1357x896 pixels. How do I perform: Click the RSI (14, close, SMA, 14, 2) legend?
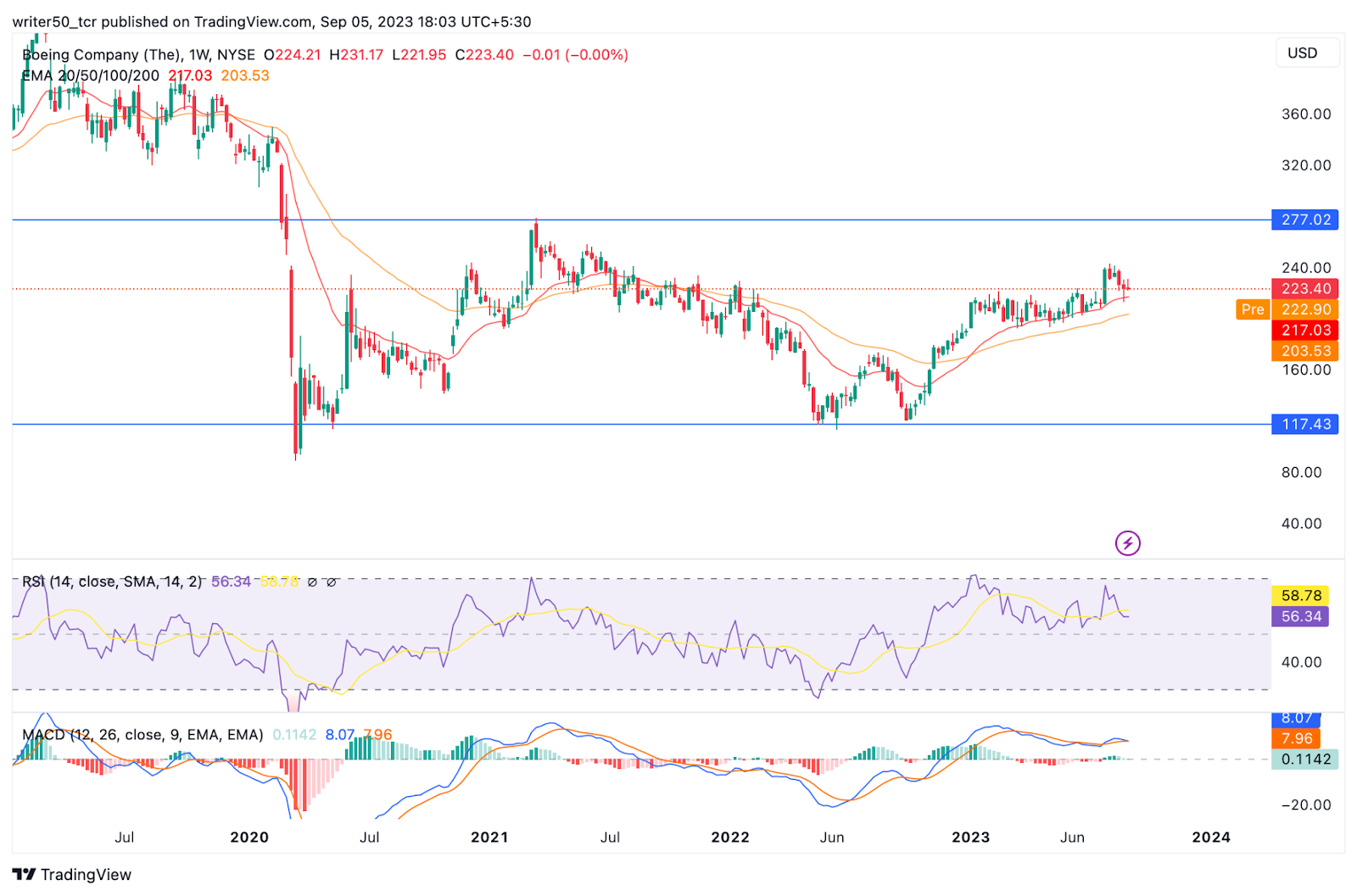tap(112, 582)
